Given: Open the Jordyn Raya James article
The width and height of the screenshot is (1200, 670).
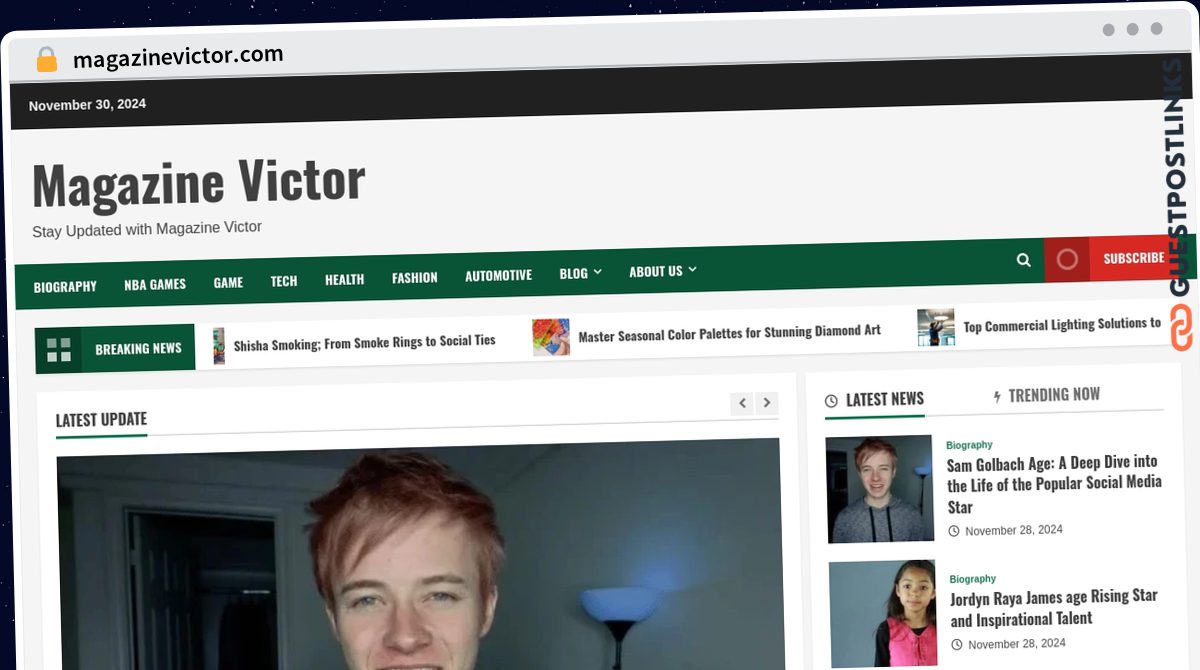Looking at the screenshot, I should coord(1053,607).
